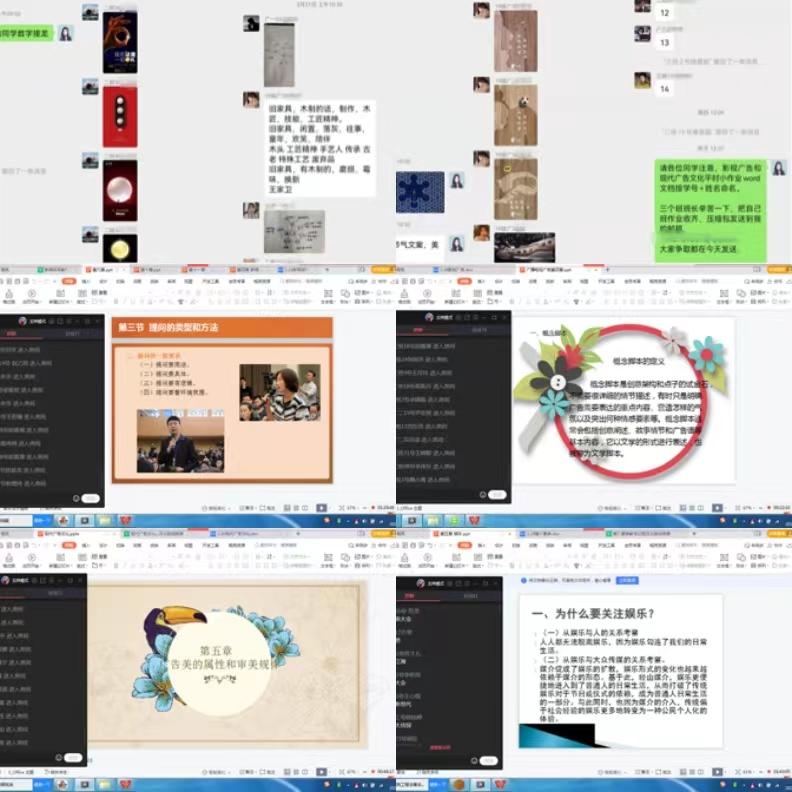Screen dimensions: 792x792
Task: Click avatar next to the green homework message
Action: [778, 168]
